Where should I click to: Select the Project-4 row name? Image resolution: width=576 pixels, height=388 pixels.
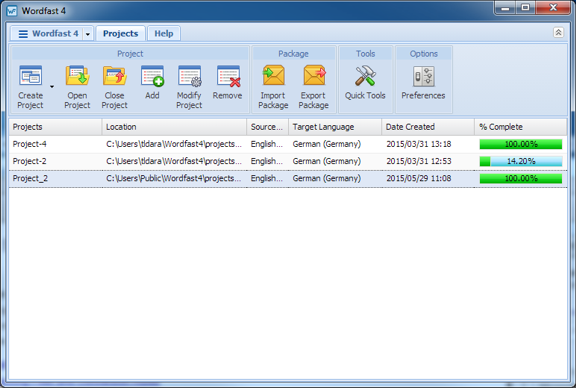(x=30, y=144)
